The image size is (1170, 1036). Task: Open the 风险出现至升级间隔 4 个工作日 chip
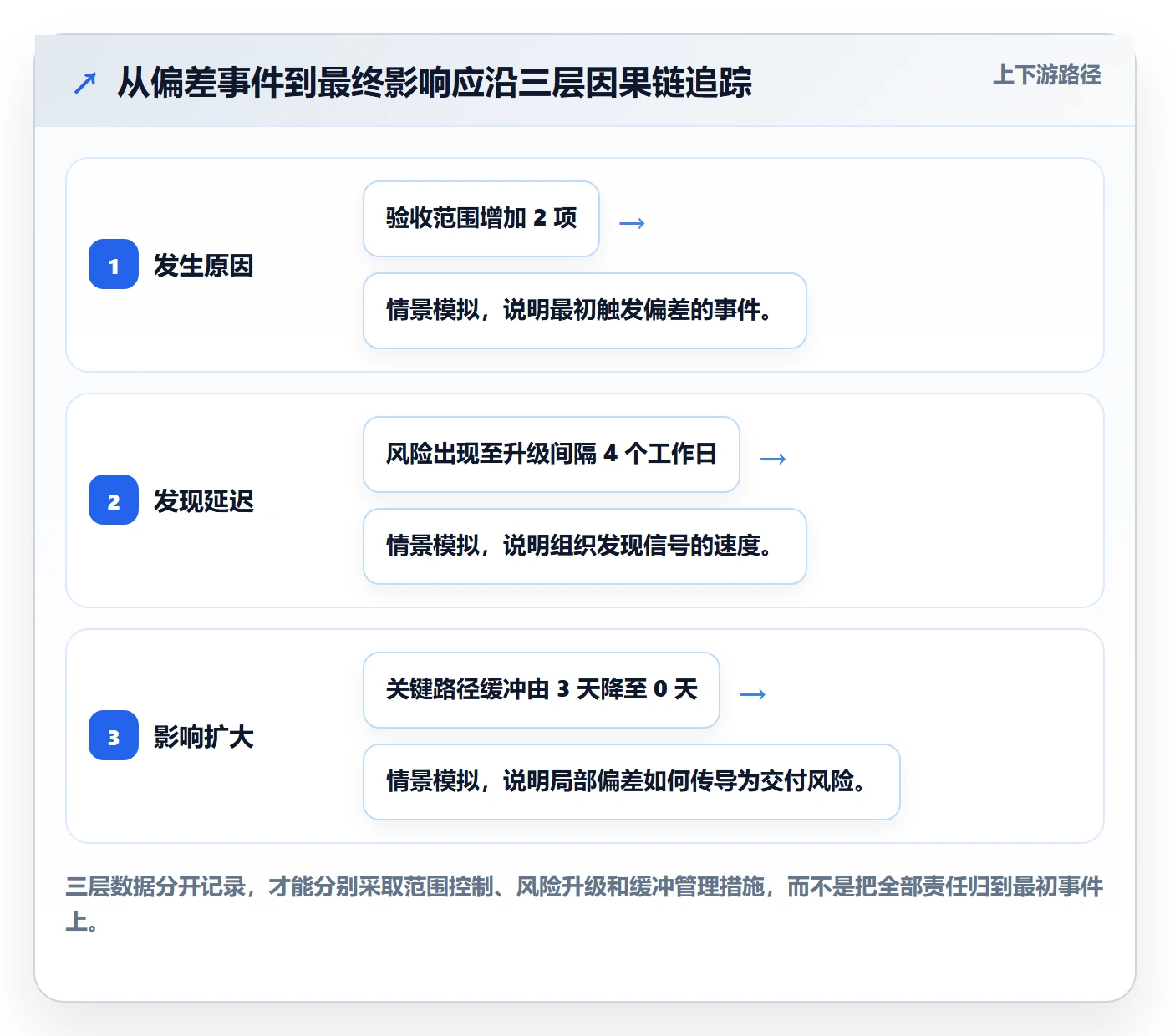552,455
